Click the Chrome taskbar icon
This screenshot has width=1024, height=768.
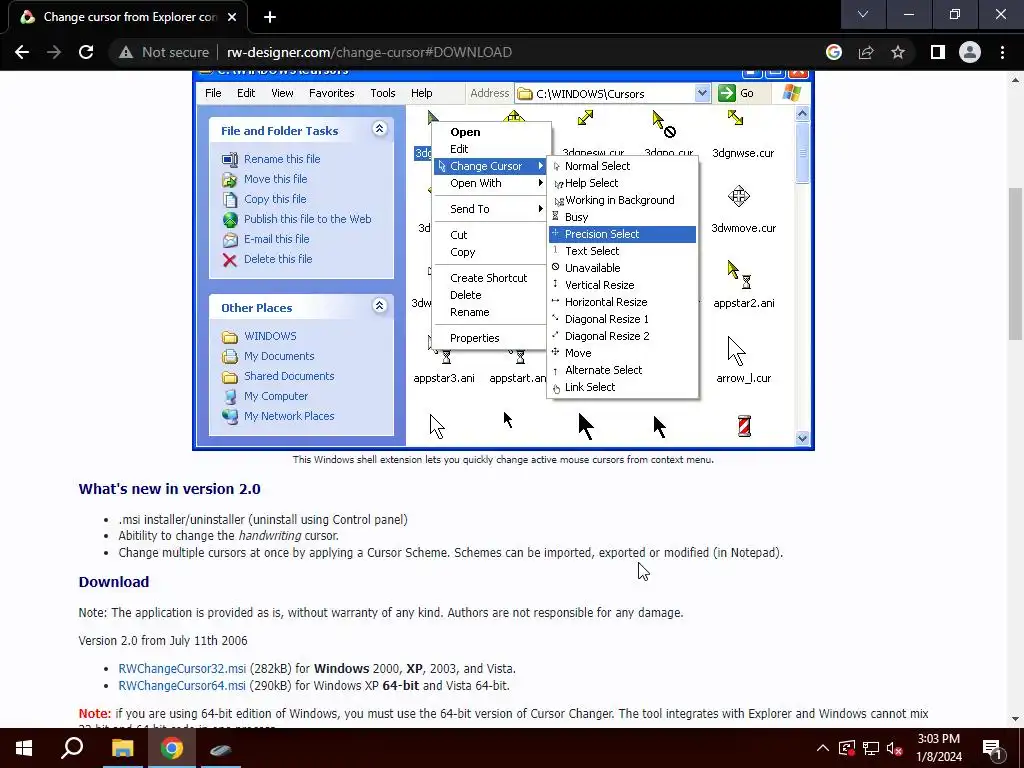point(172,748)
